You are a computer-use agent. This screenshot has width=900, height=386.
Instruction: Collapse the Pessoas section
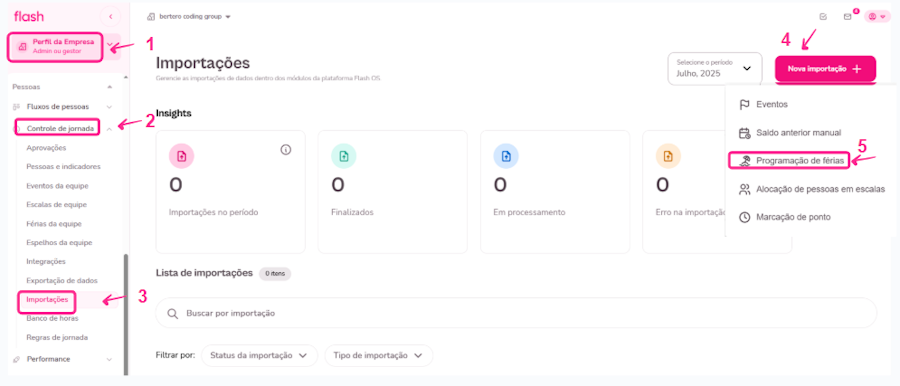(110, 87)
